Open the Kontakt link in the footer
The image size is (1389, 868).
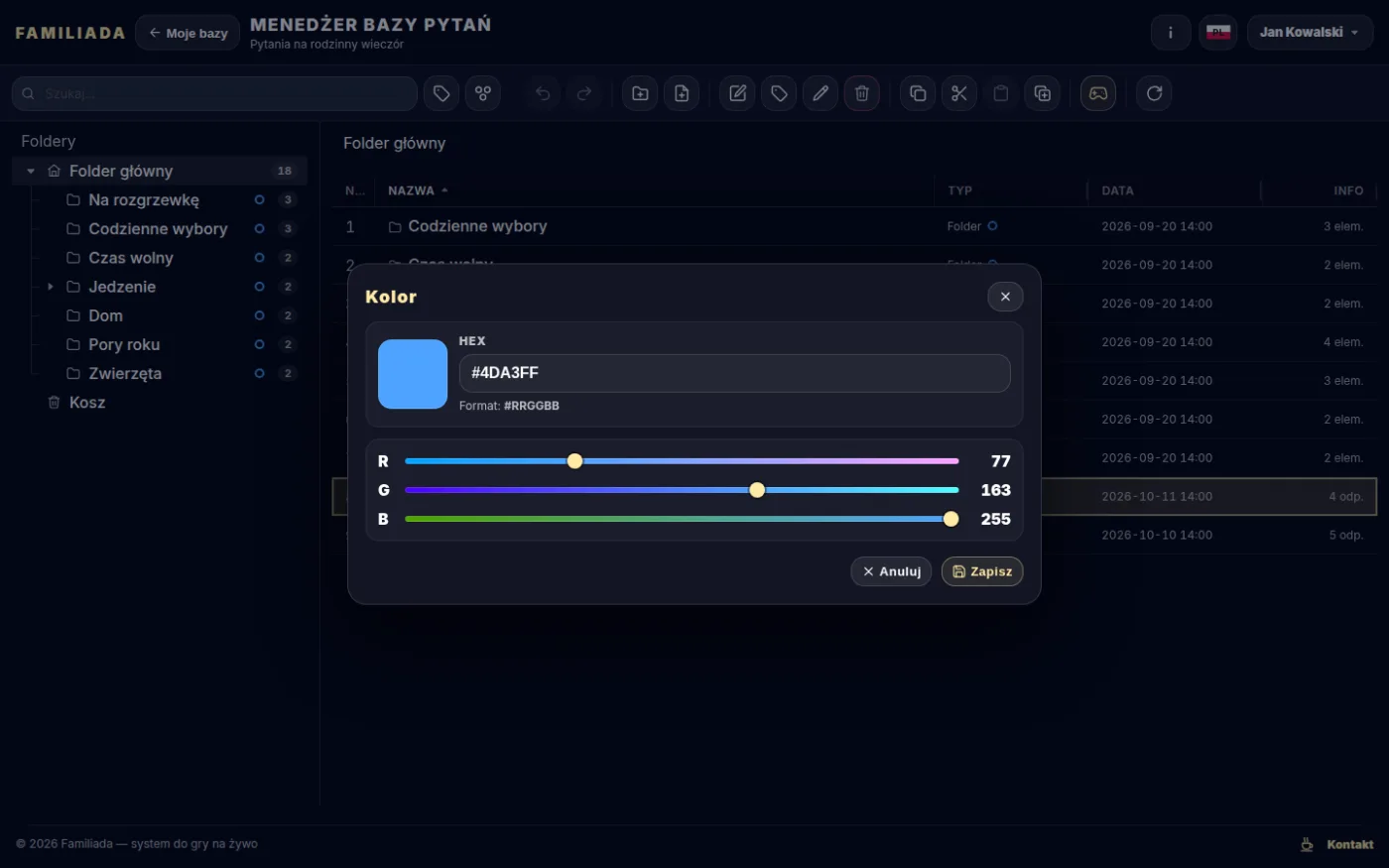[1350, 844]
